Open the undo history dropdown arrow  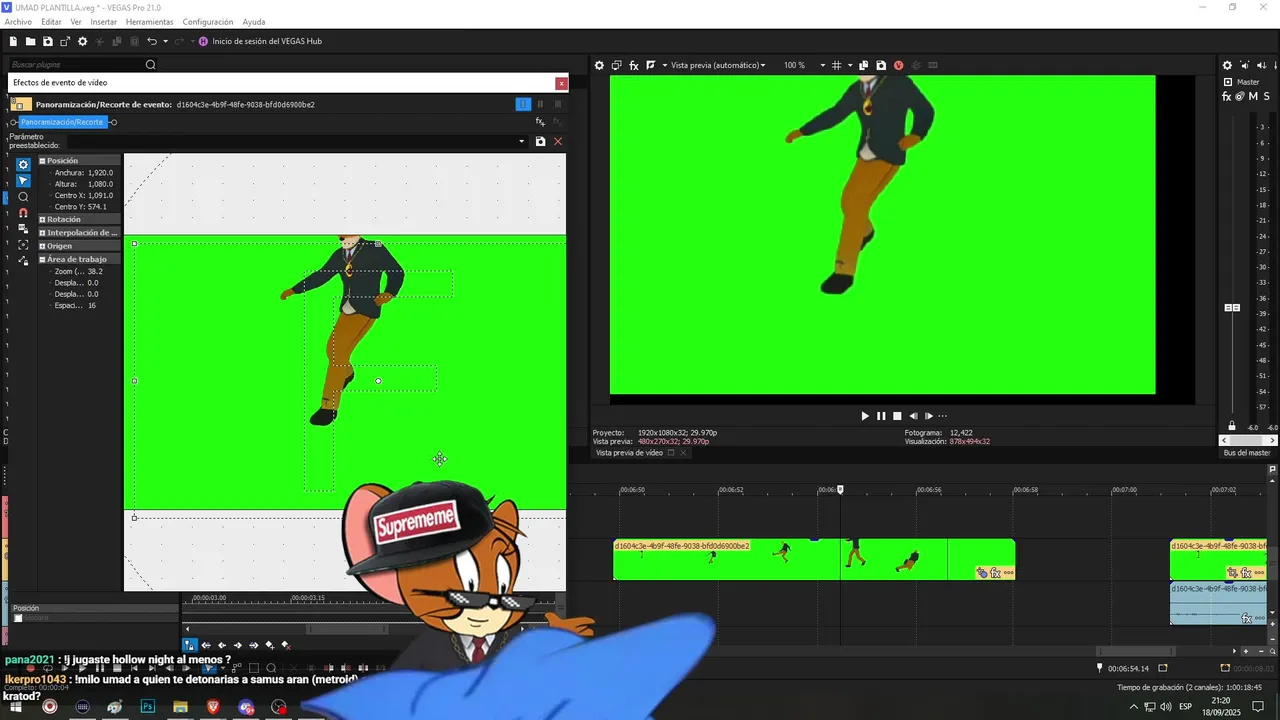point(165,41)
